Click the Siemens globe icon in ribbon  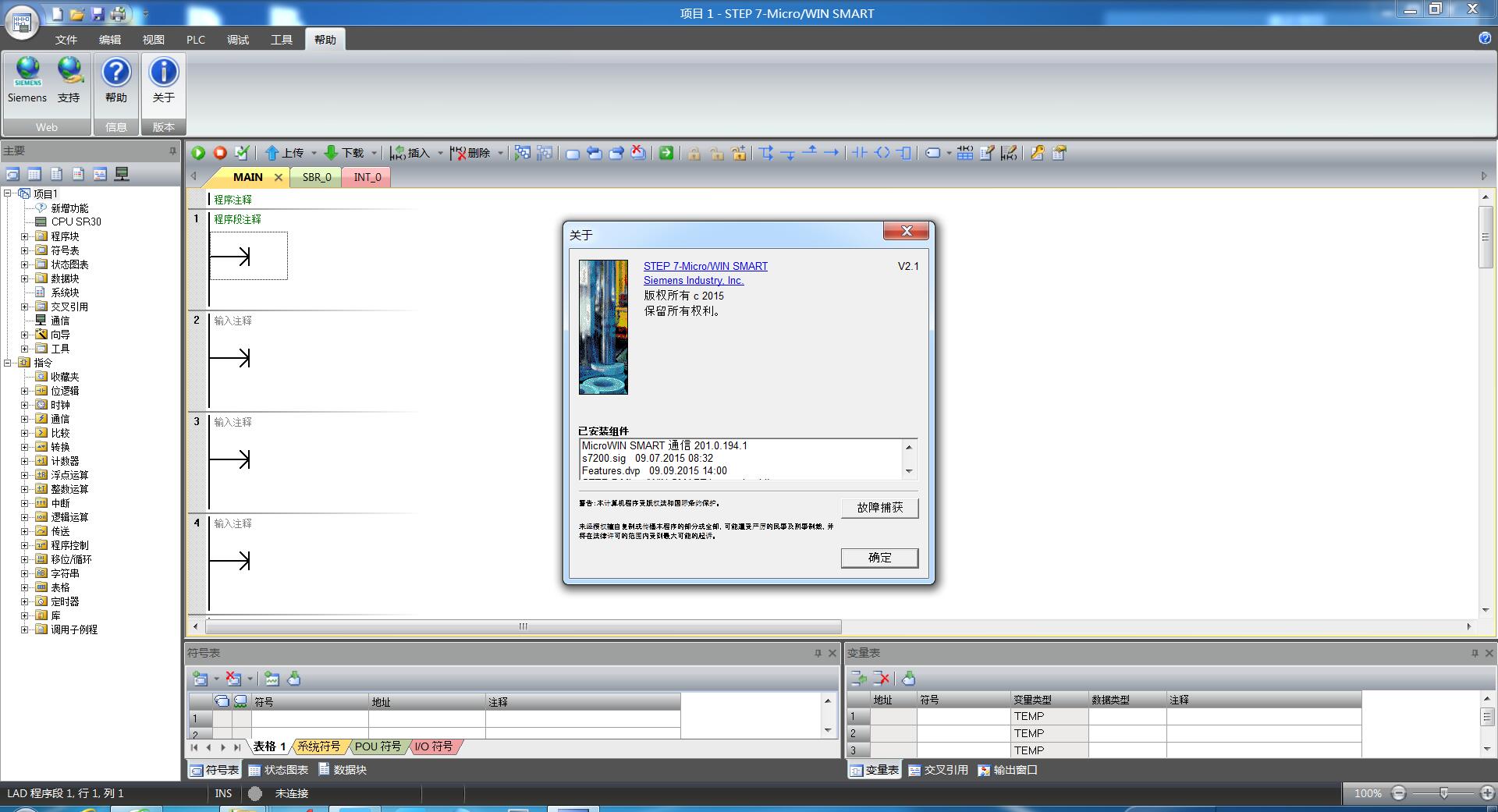[27, 80]
